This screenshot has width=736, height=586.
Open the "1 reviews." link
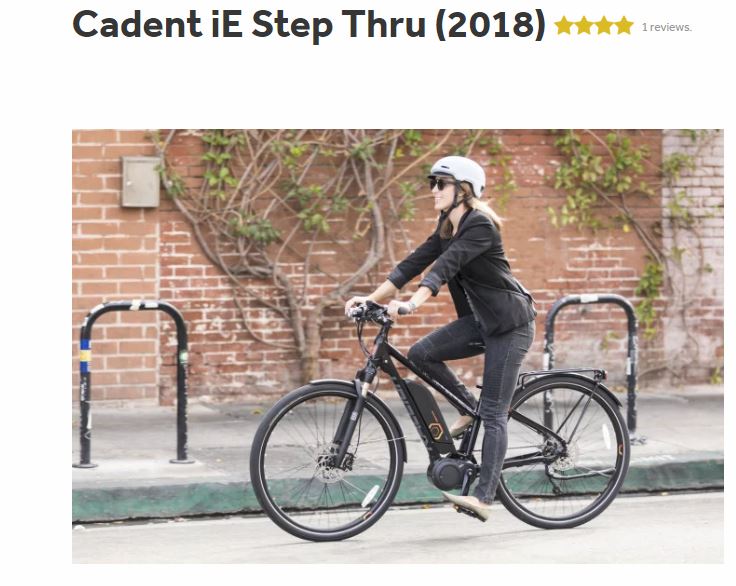667,27
